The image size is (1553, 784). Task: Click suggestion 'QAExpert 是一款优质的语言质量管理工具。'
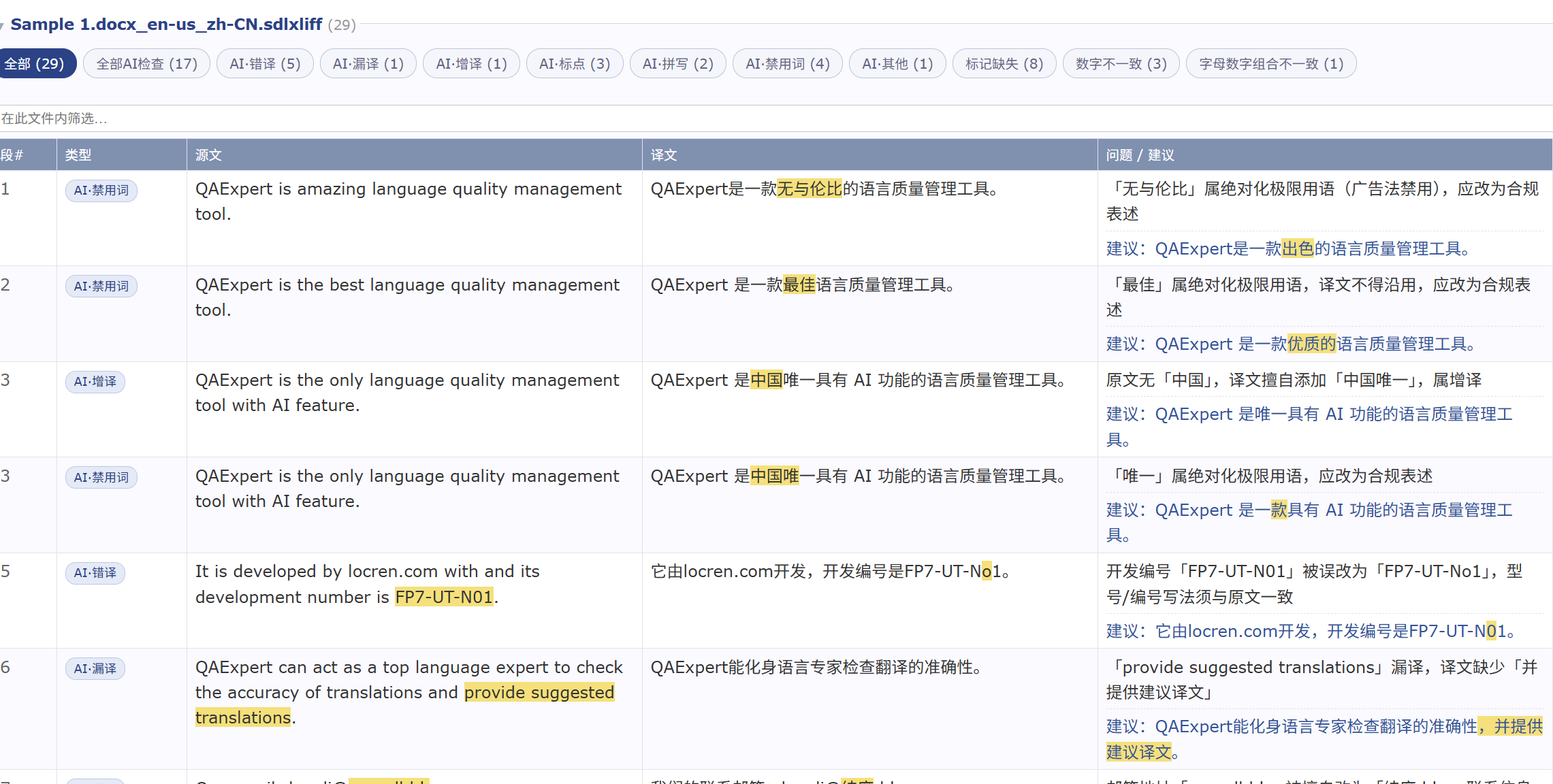click(x=1291, y=344)
